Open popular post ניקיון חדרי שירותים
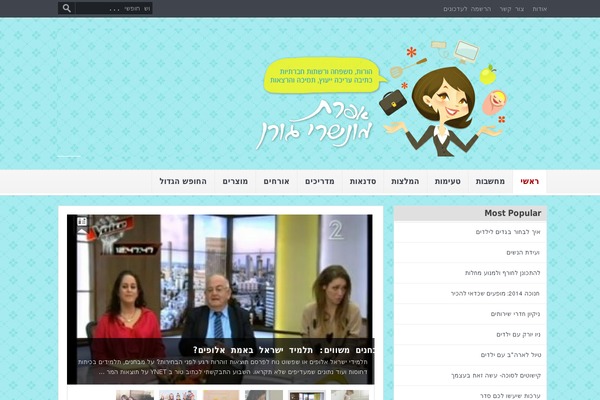The image size is (600, 400). point(515,314)
